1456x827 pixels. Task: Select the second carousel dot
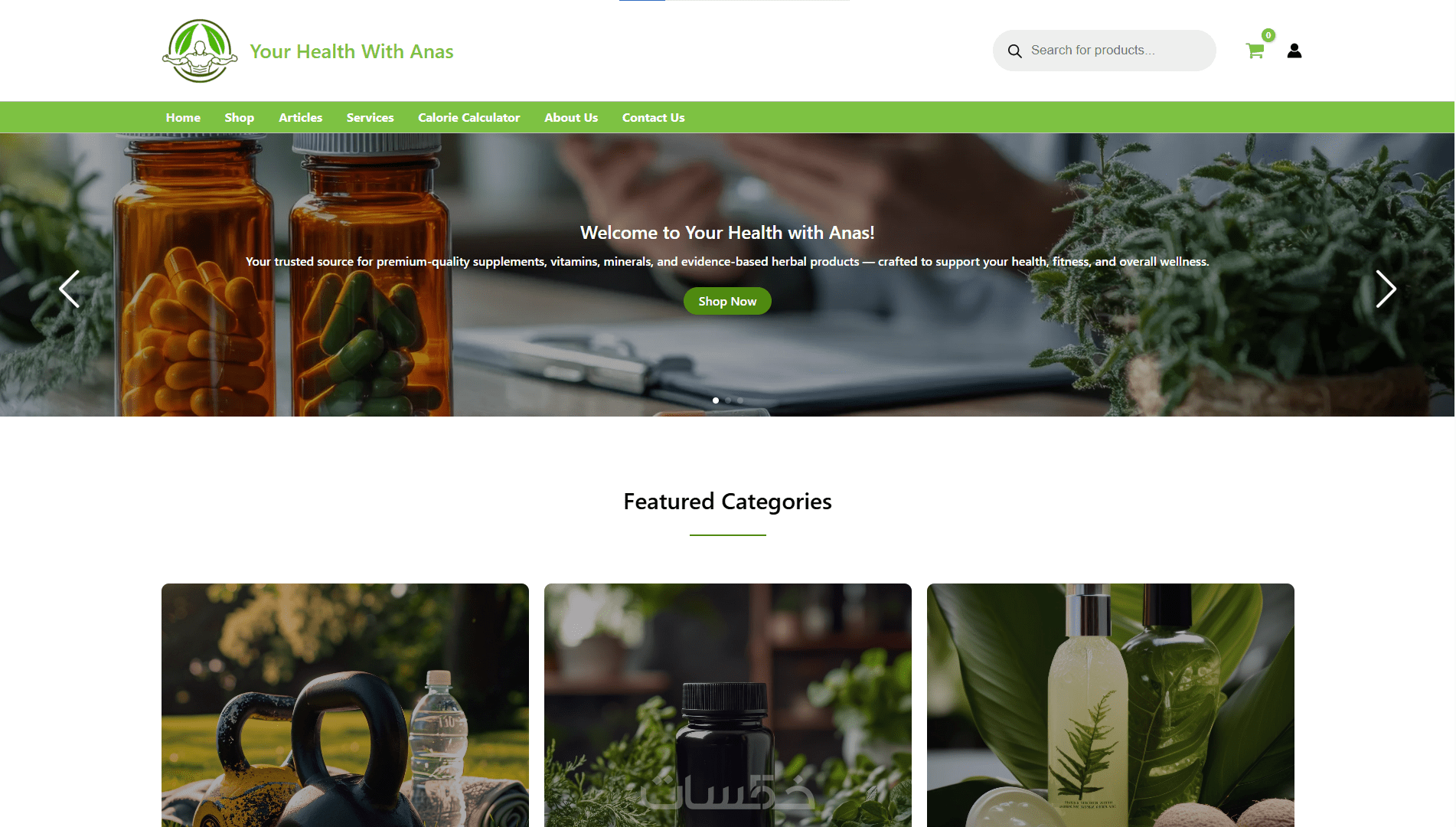(x=728, y=400)
